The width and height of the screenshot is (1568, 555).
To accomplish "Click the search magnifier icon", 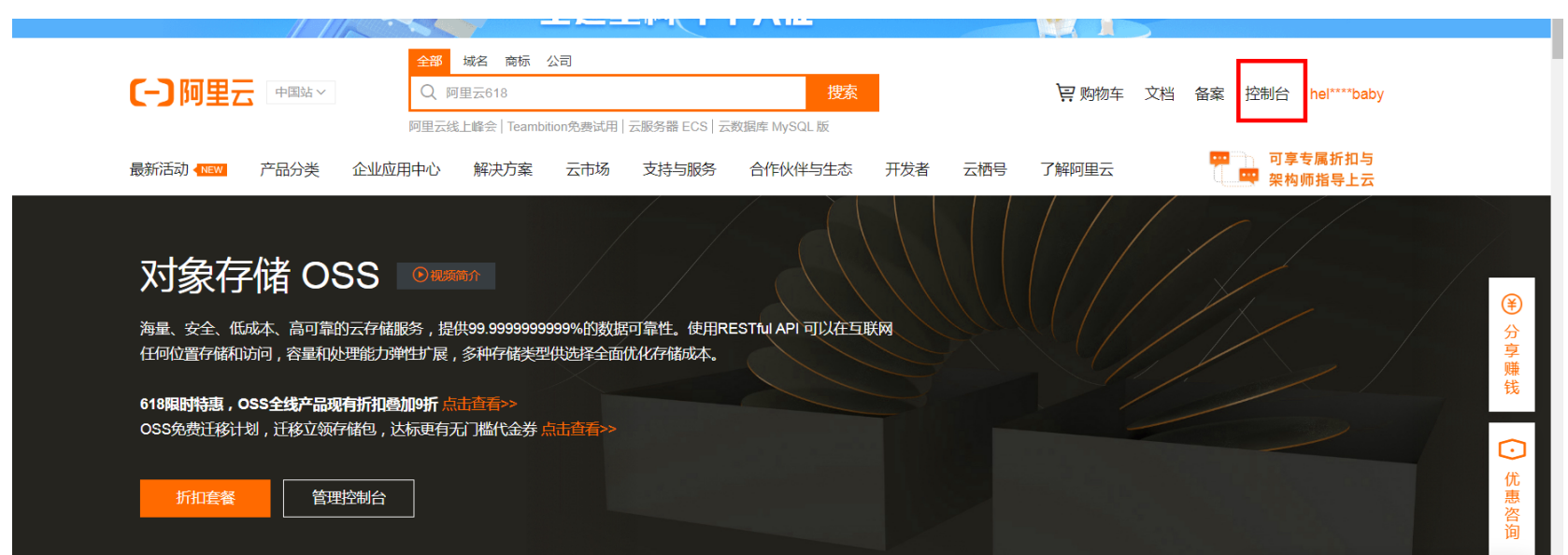I will [428, 92].
